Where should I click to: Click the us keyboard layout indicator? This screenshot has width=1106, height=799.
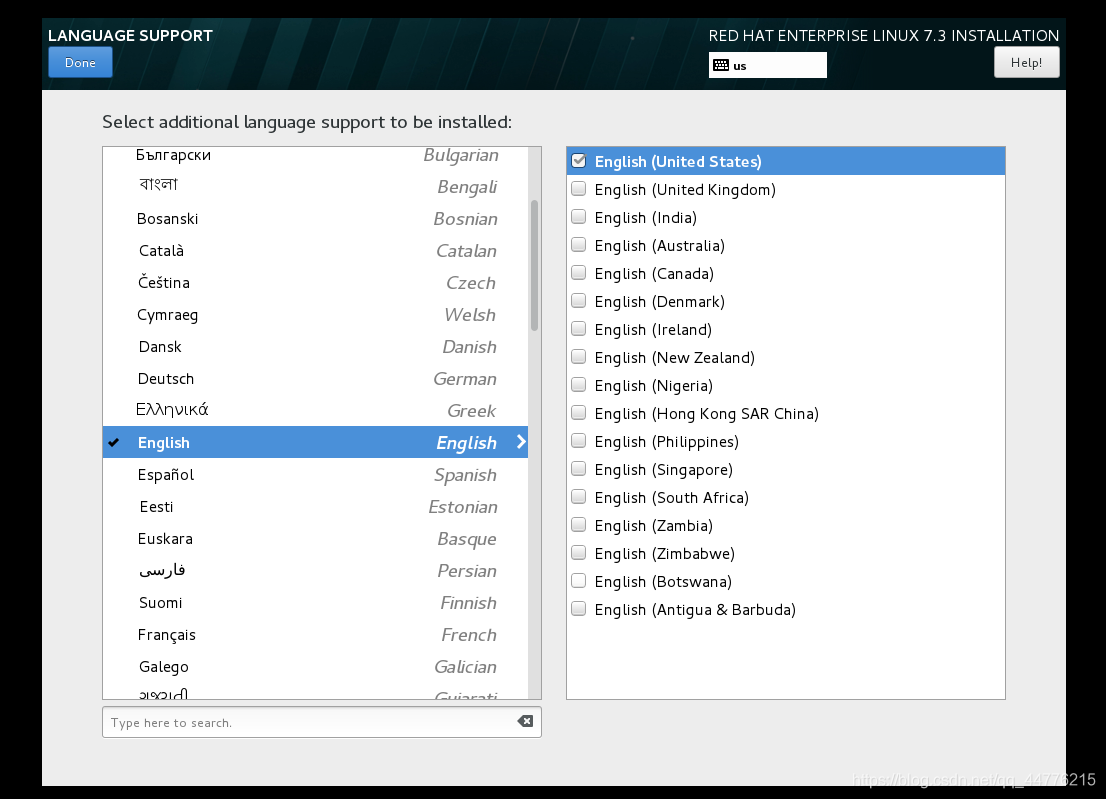[767, 66]
